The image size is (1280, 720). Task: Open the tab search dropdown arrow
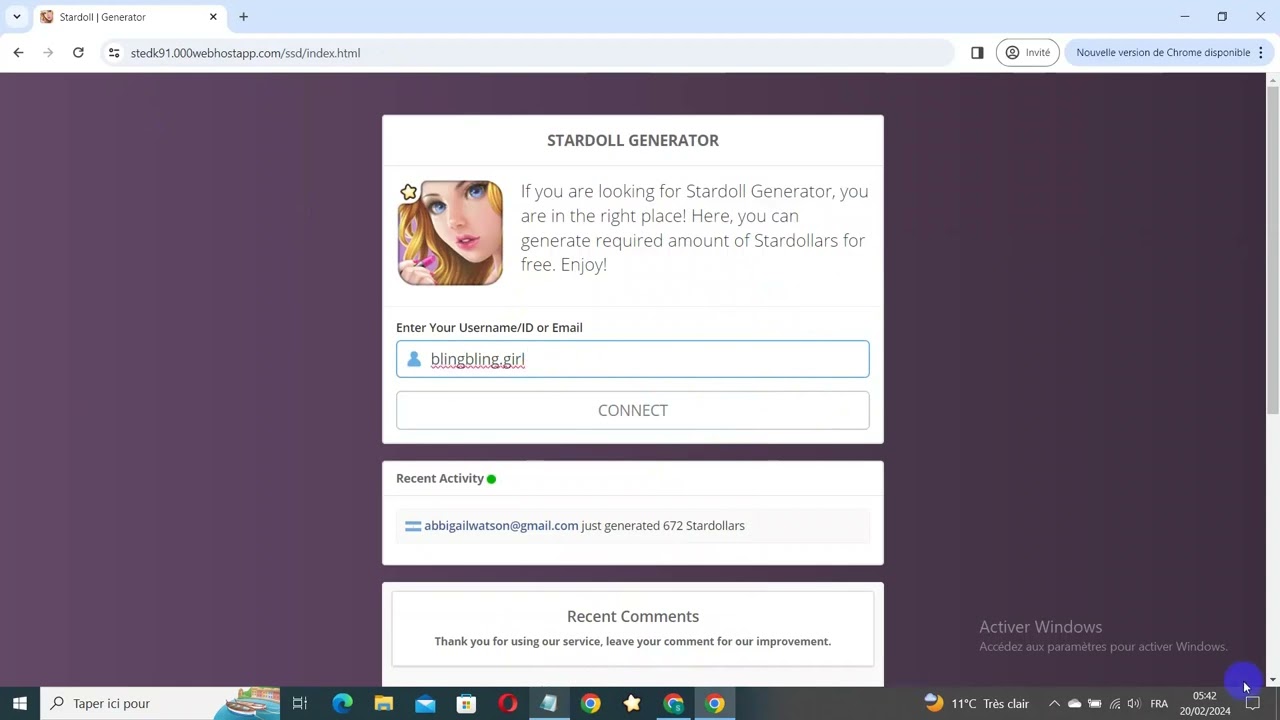(16, 17)
